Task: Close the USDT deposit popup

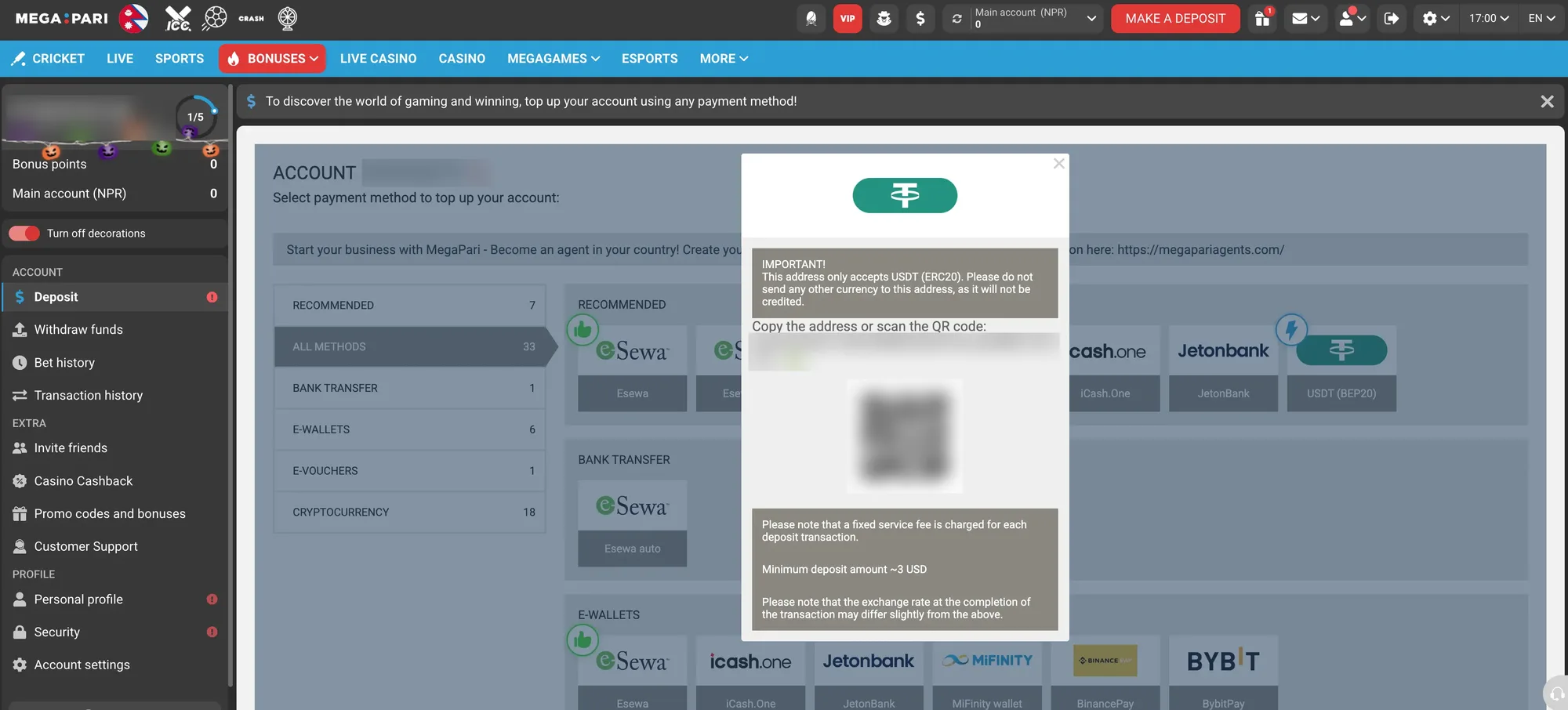Action: coord(1058,164)
